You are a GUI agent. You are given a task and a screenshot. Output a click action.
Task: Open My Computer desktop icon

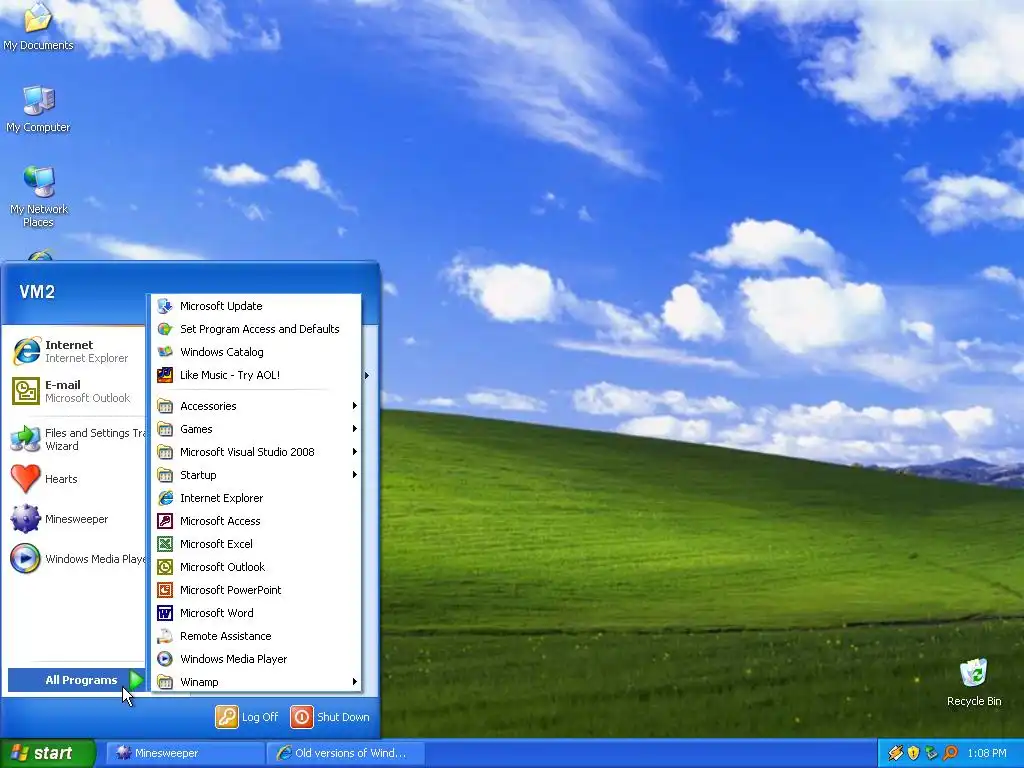[x=38, y=110]
